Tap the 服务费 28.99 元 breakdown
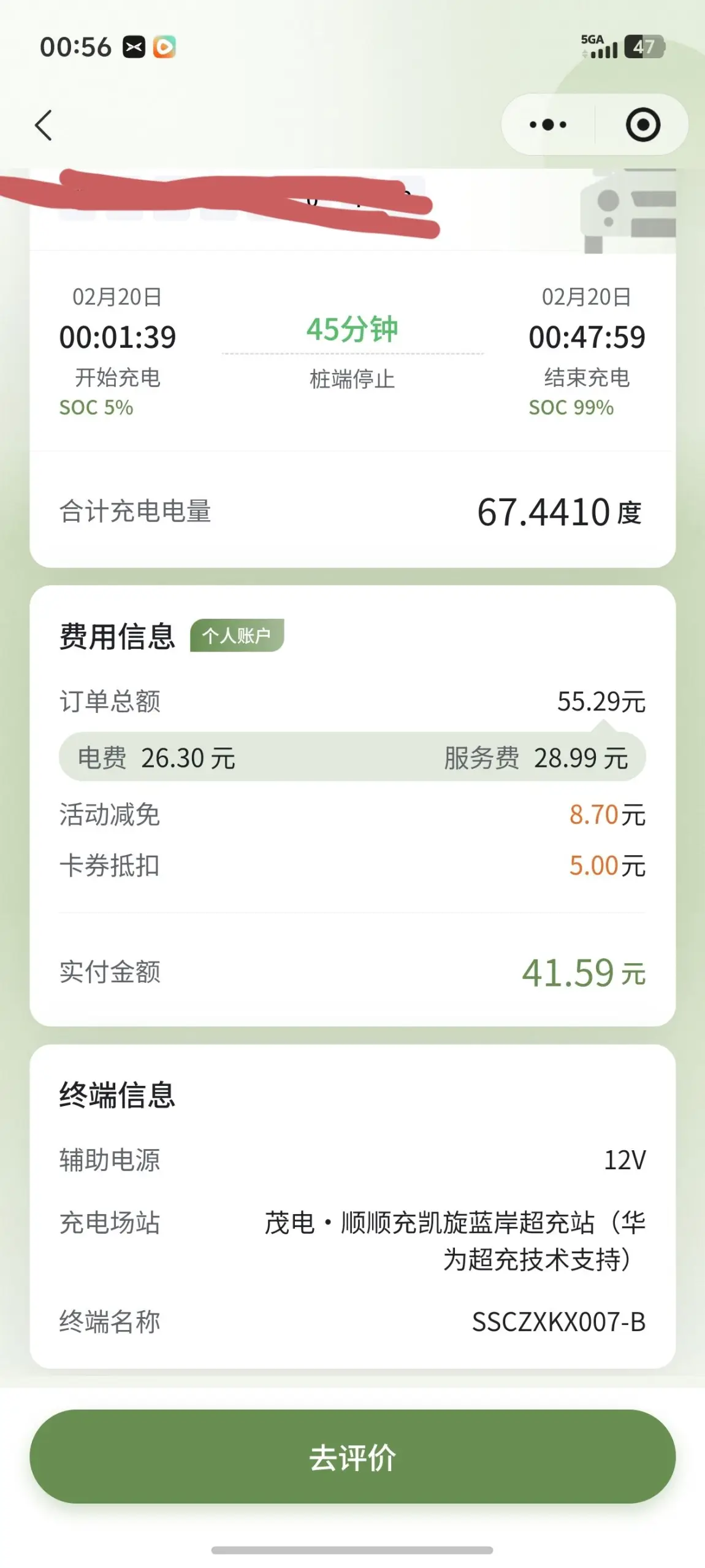The width and height of the screenshot is (705, 1568). point(536,758)
